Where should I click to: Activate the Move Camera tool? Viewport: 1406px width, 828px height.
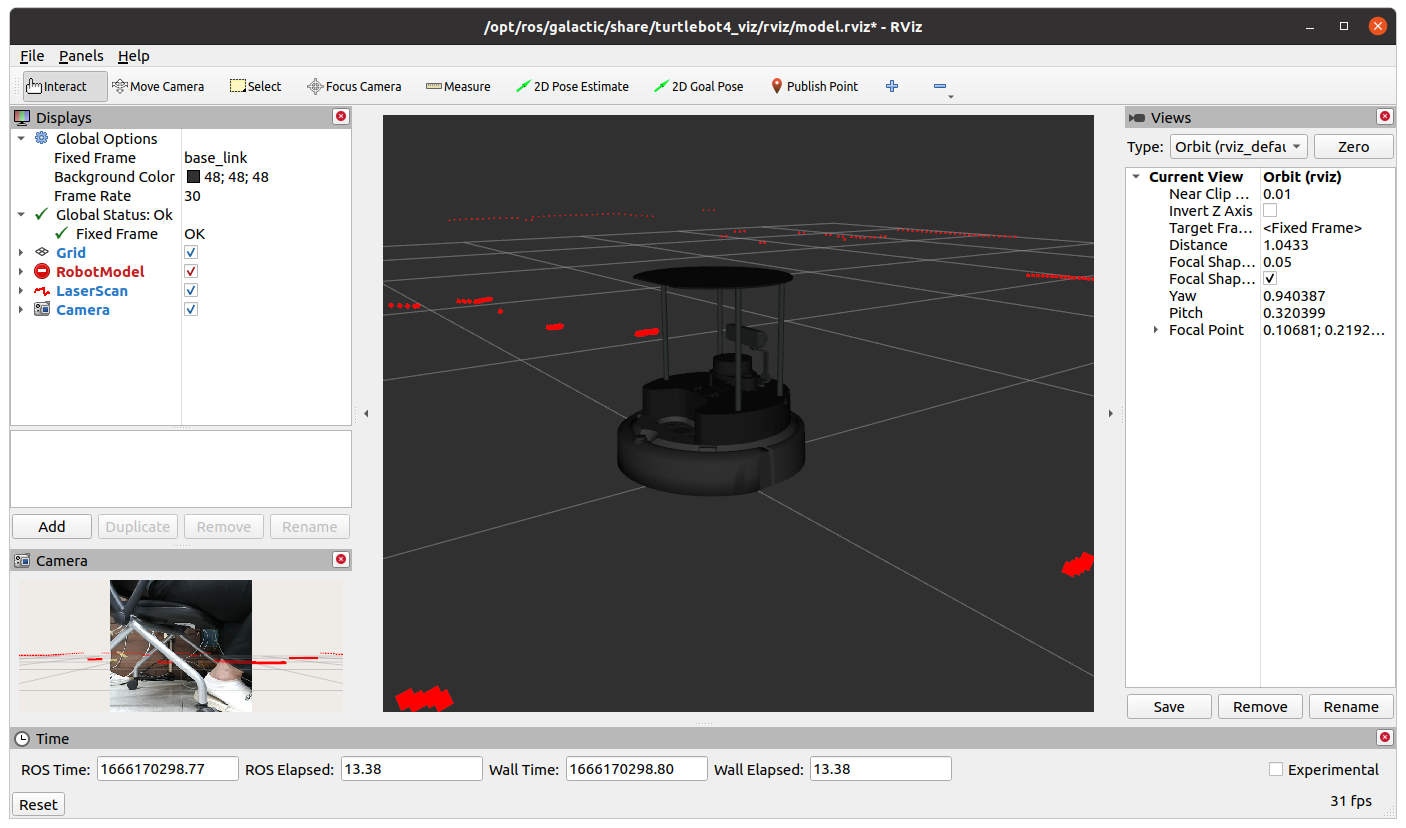click(158, 86)
